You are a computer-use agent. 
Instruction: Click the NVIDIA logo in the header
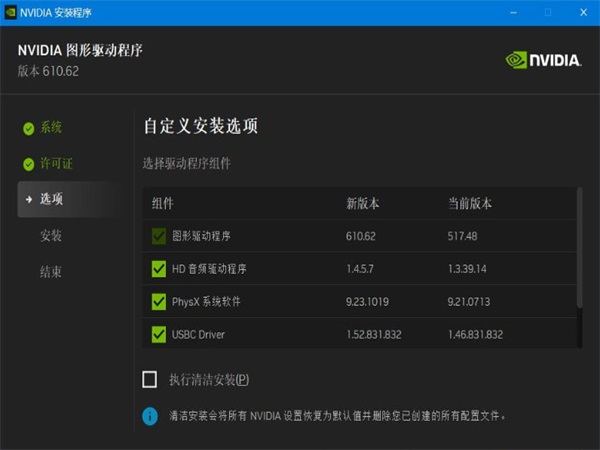(543, 60)
